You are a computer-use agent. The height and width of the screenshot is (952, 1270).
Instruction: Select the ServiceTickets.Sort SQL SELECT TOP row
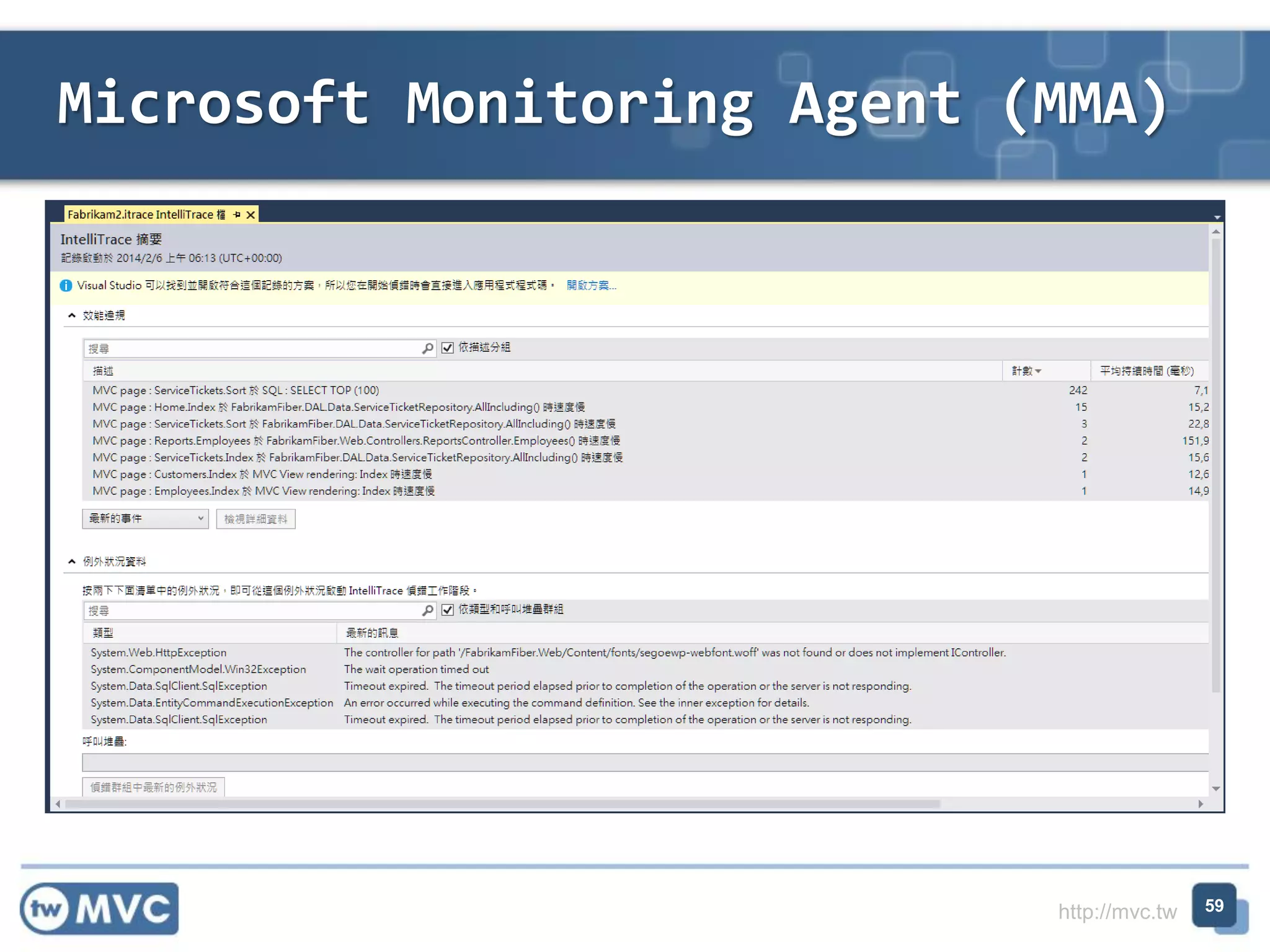[x=646, y=390]
